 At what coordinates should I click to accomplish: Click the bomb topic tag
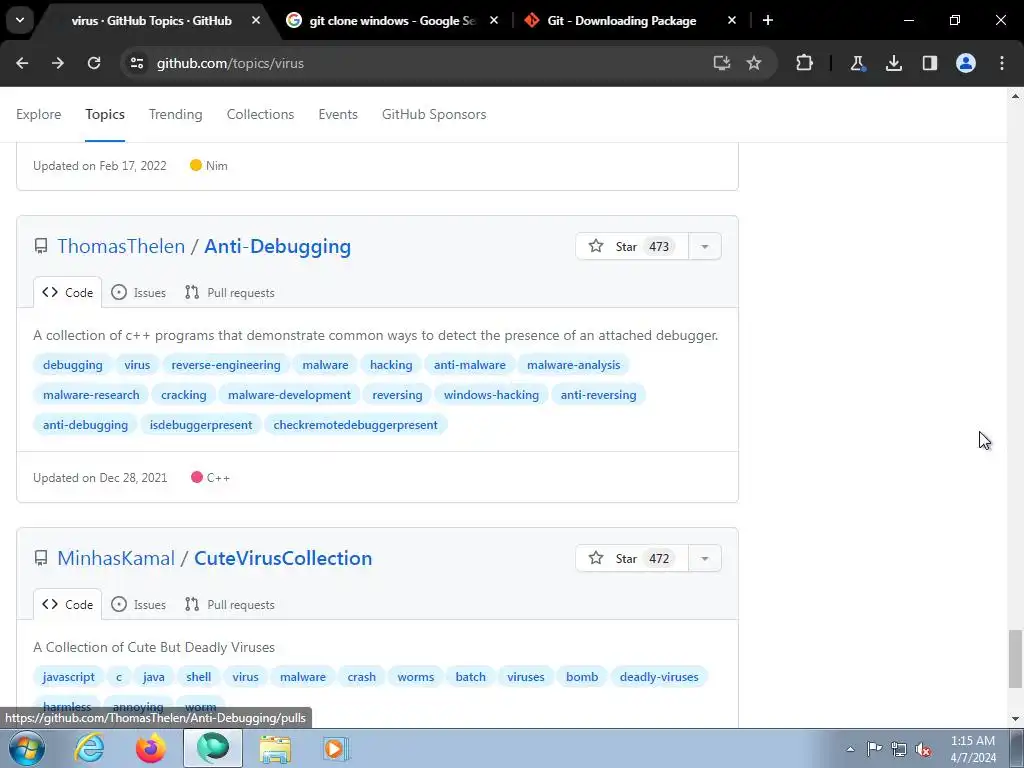582,677
